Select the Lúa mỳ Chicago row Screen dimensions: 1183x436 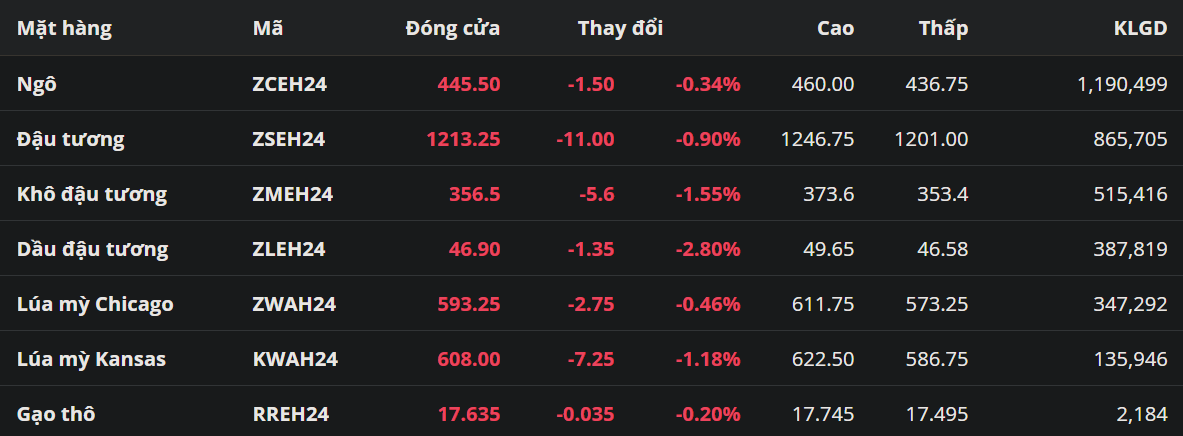pyautogui.click(x=95, y=304)
